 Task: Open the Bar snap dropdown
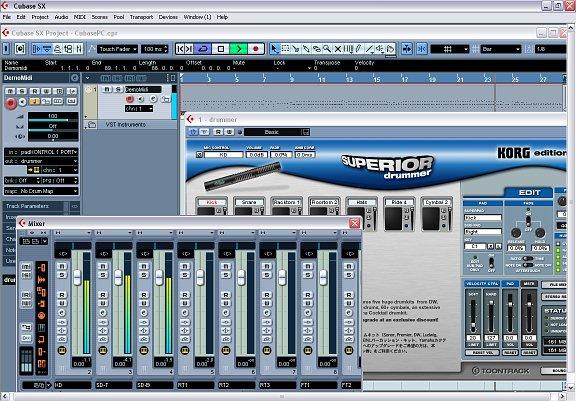click(x=501, y=49)
